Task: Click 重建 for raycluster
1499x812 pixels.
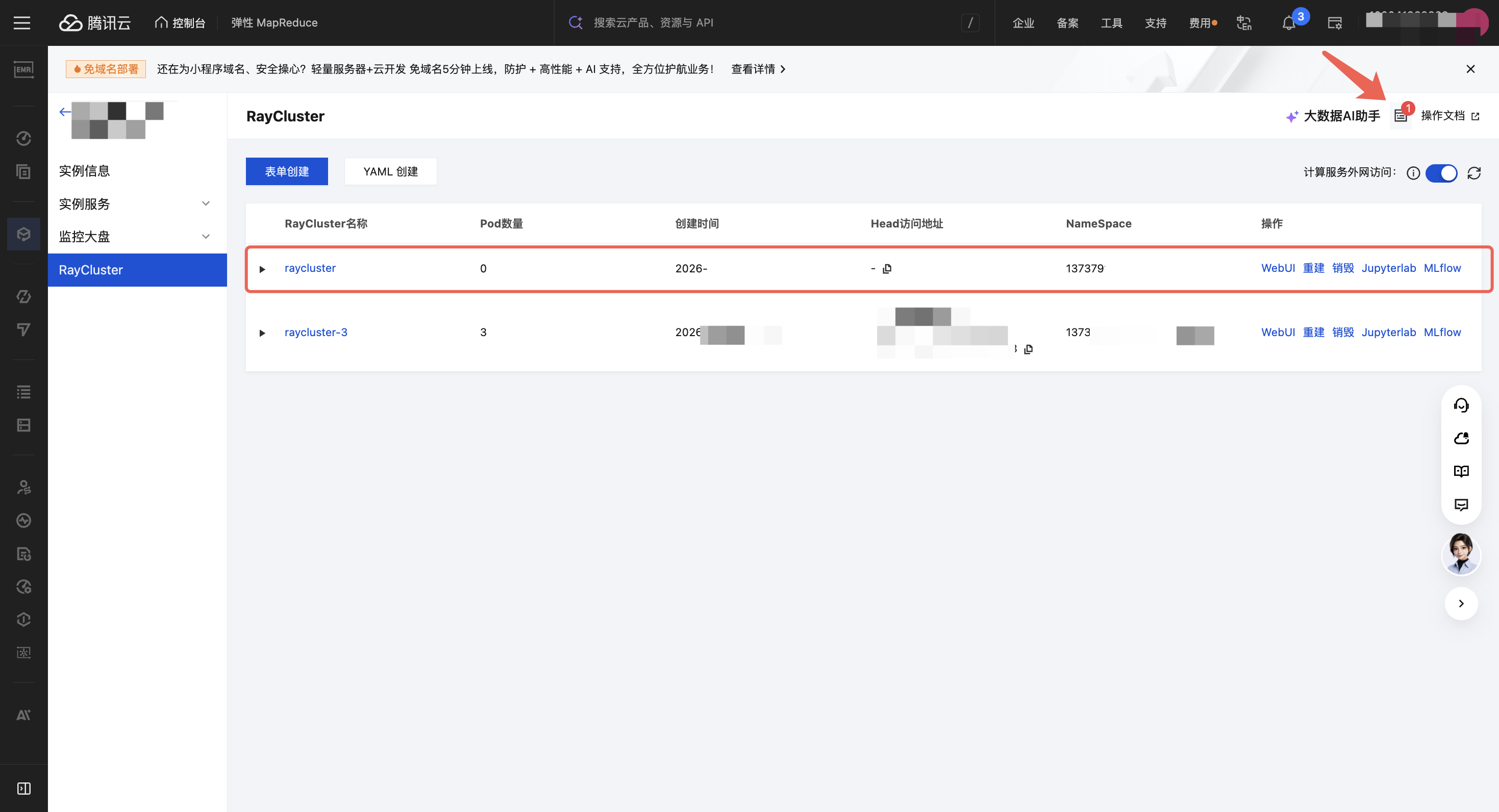Action: click(x=1313, y=268)
